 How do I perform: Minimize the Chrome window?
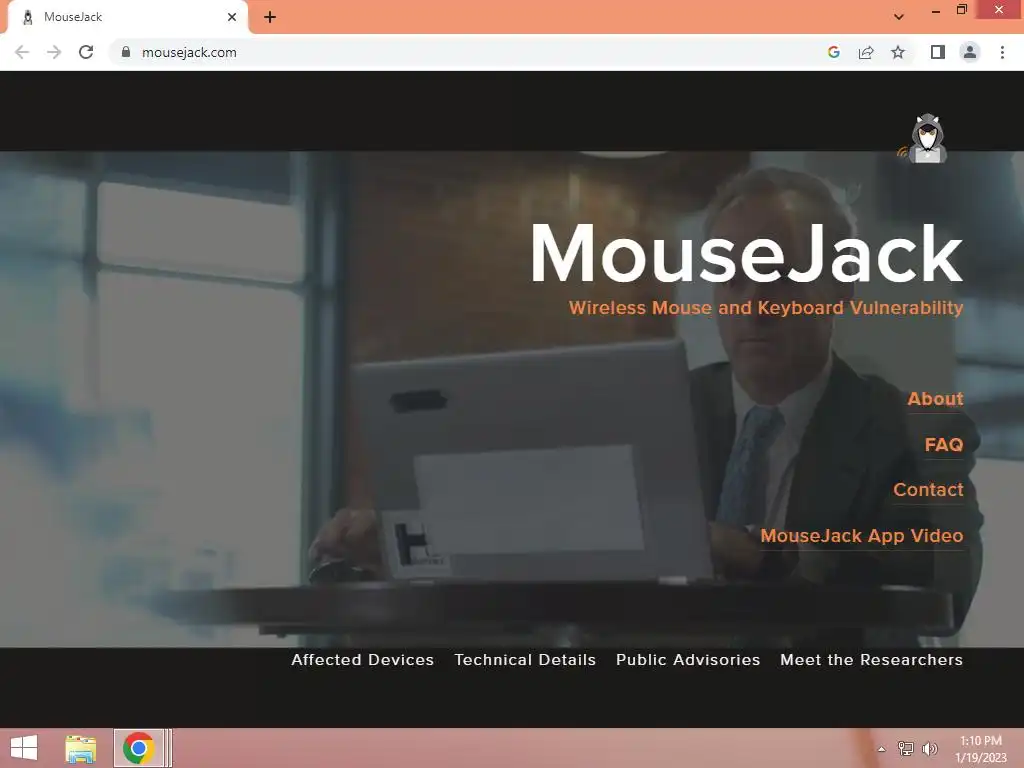935,10
